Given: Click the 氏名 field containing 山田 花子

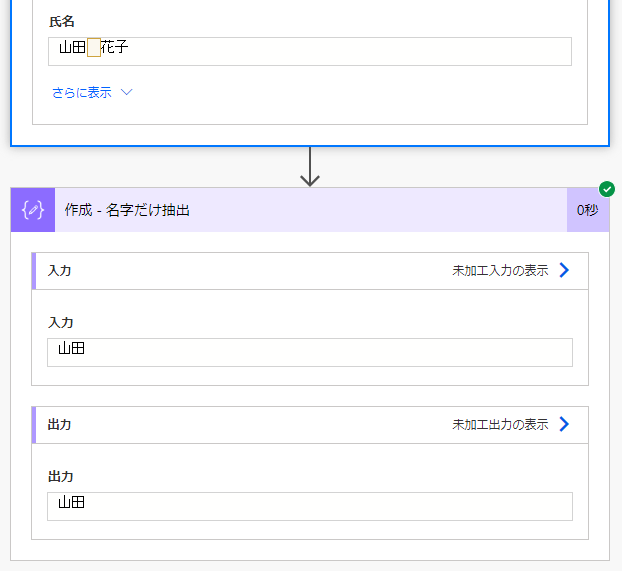Looking at the screenshot, I should pyautogui.click(x=310, y=52).
